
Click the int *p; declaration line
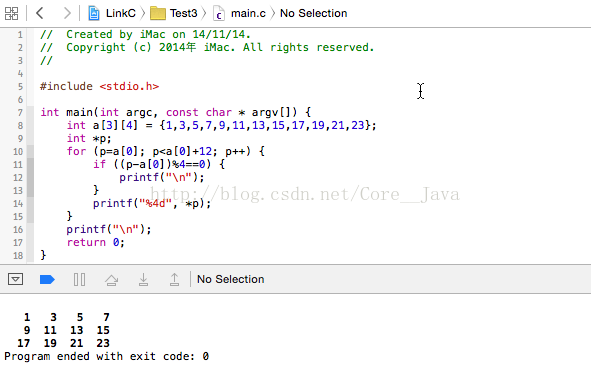pyautogui.click(x=89, y=139)
